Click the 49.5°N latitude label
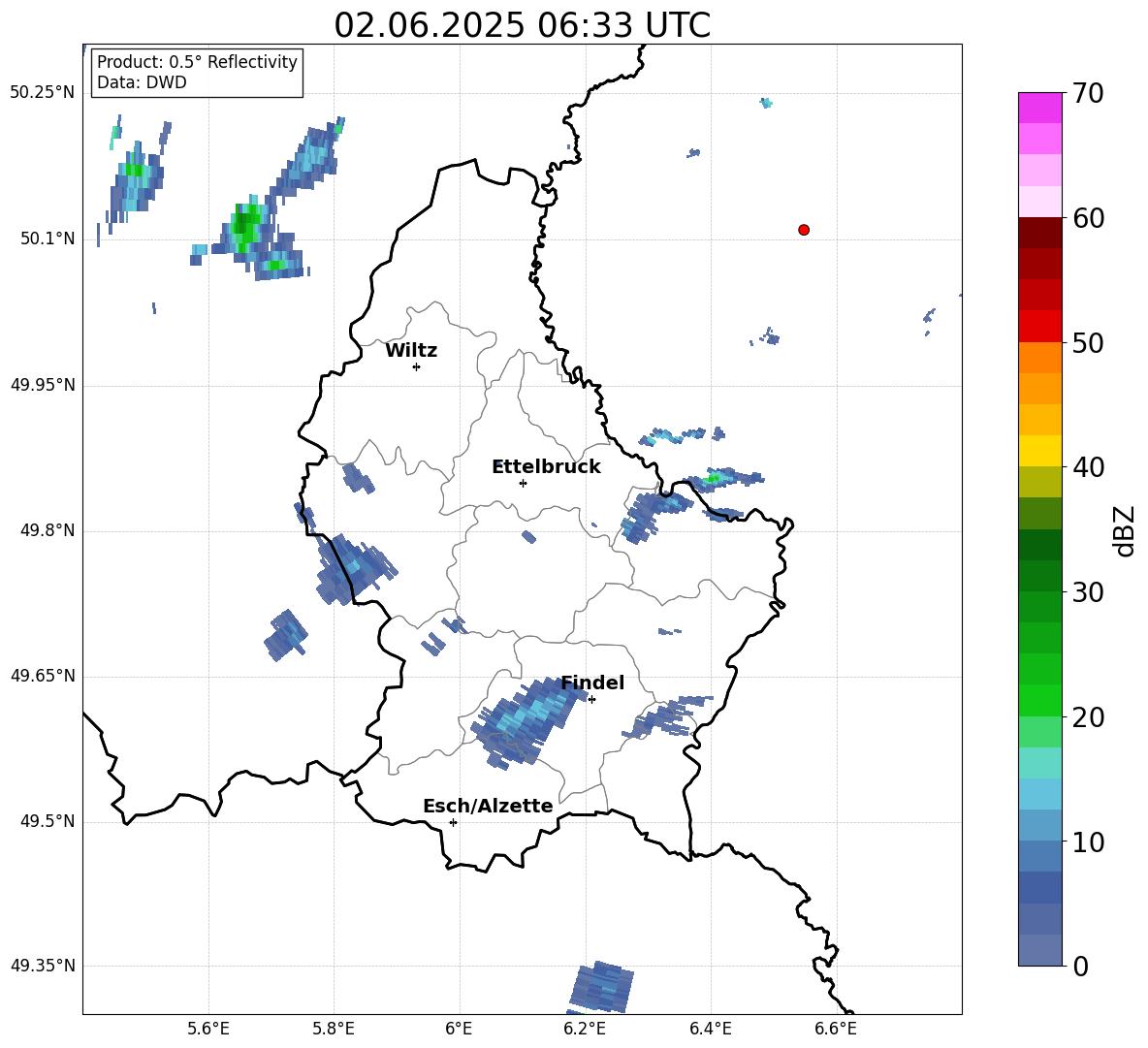Screen dimensions: 1148x1048 coord(48,822)
